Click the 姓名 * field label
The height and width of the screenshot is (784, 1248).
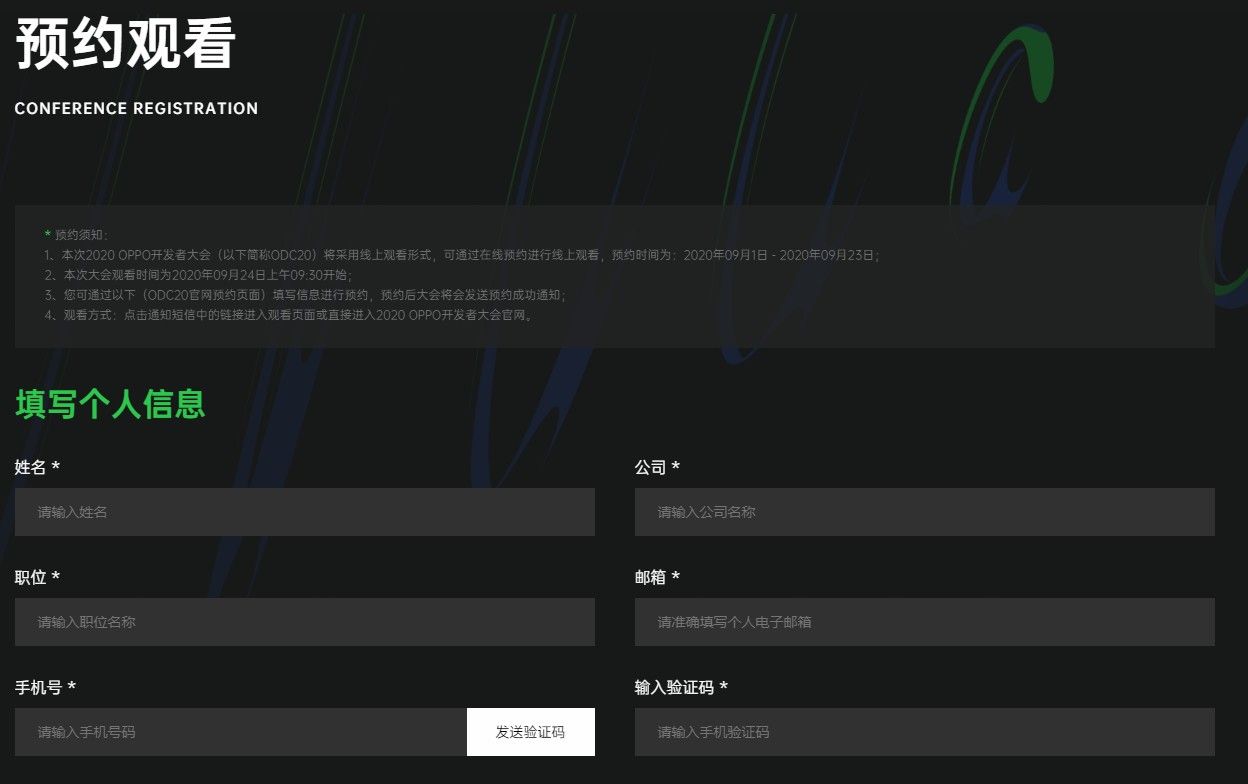point(37,467)
